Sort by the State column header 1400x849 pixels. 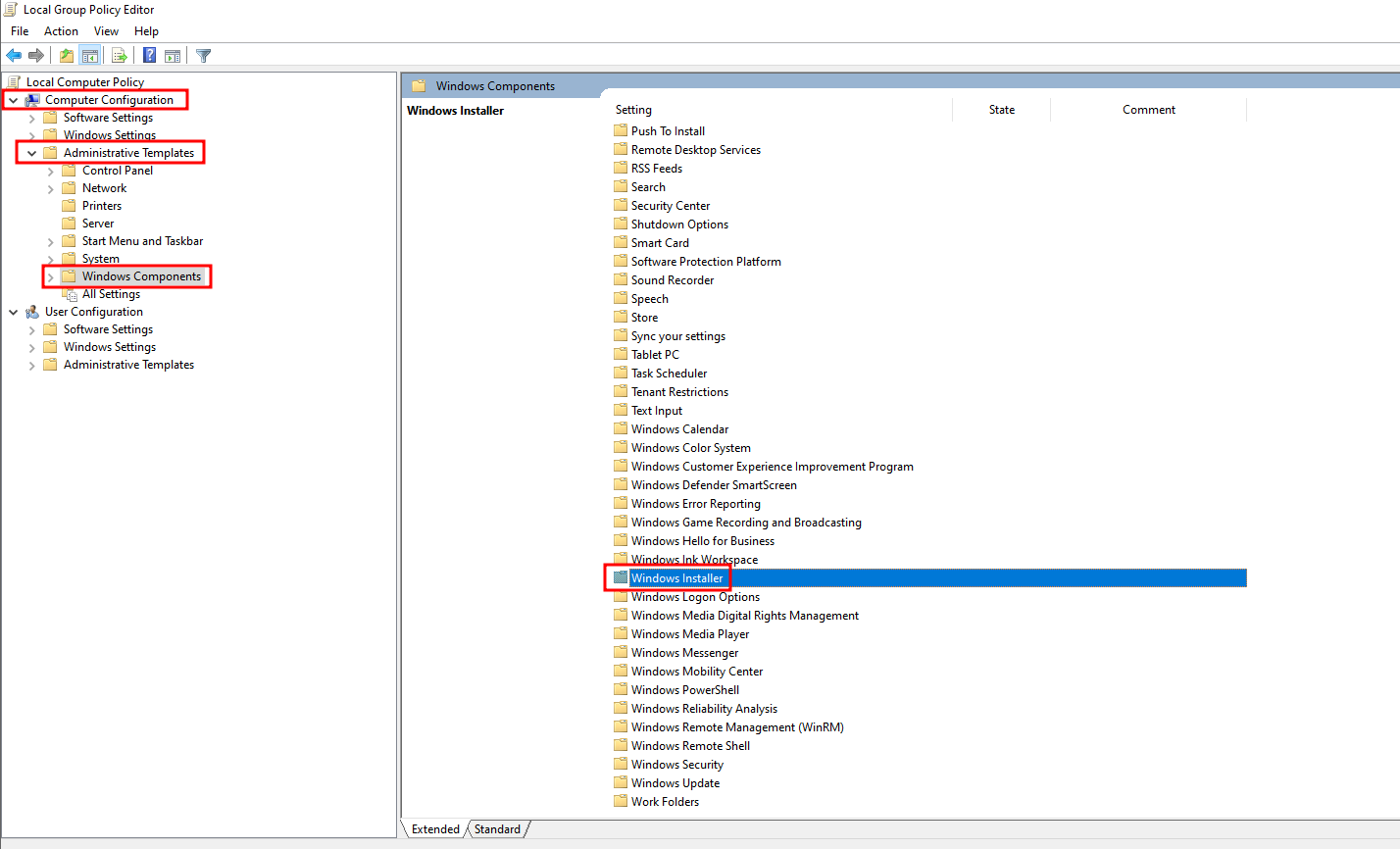click(1001, 110)
